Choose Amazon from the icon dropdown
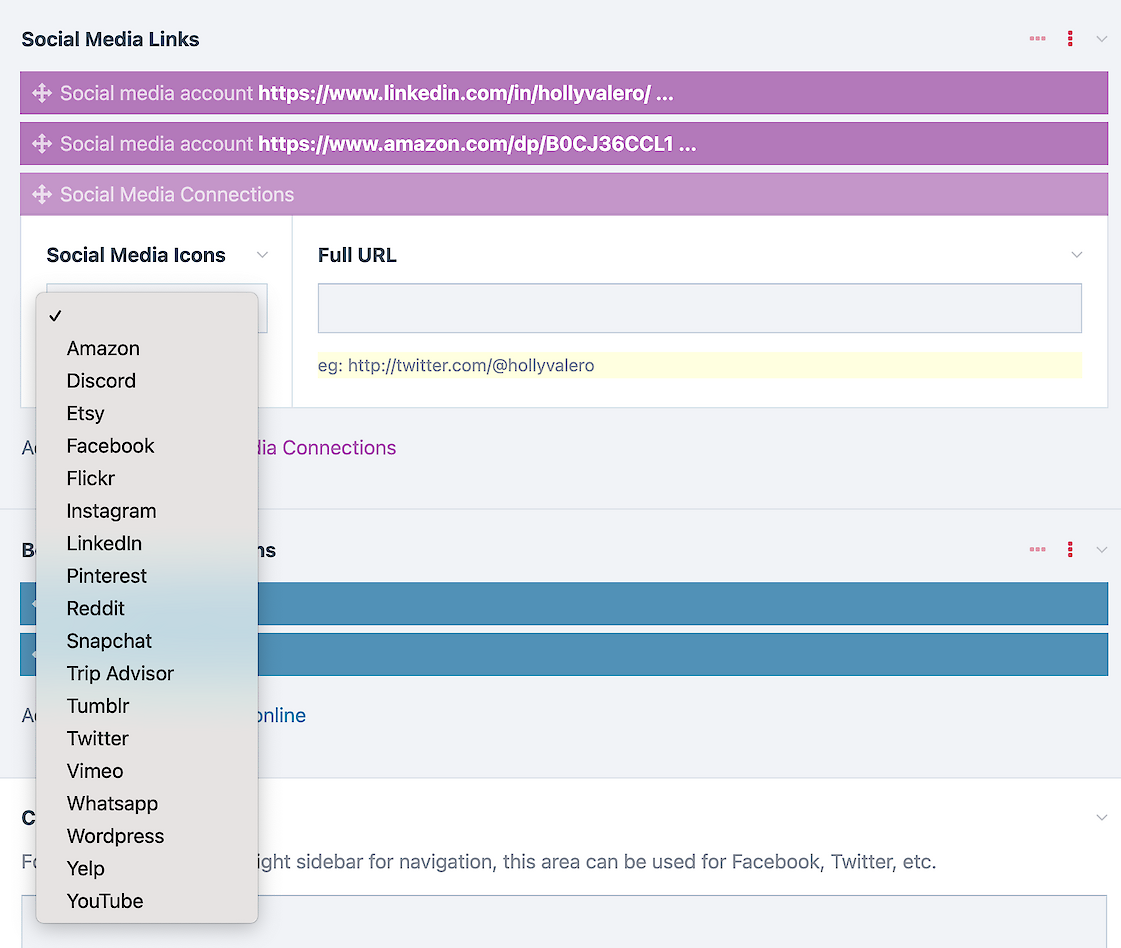1121x948 pixels. pos(147,348)
